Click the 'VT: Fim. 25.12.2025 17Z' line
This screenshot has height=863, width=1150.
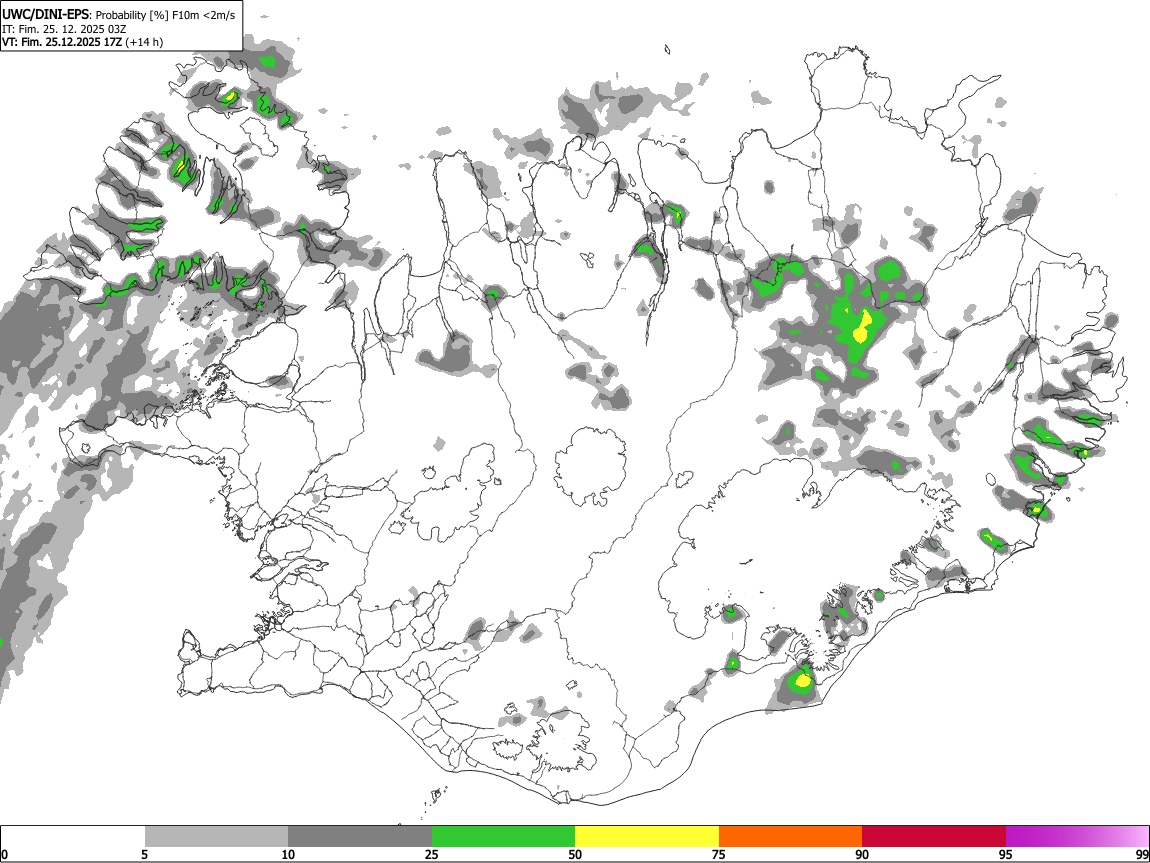click(x=62, y=42)
